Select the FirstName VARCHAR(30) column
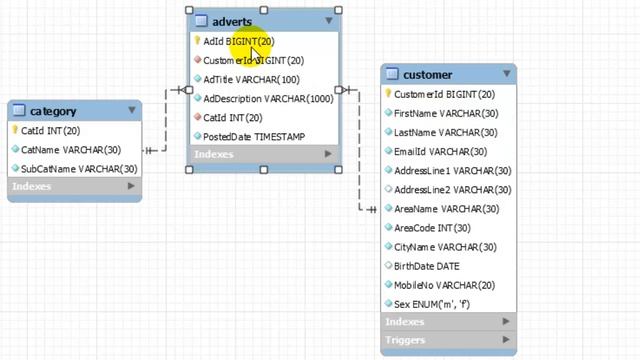Image resolution: width=640 pixels, height=360 pixels. 446,113
